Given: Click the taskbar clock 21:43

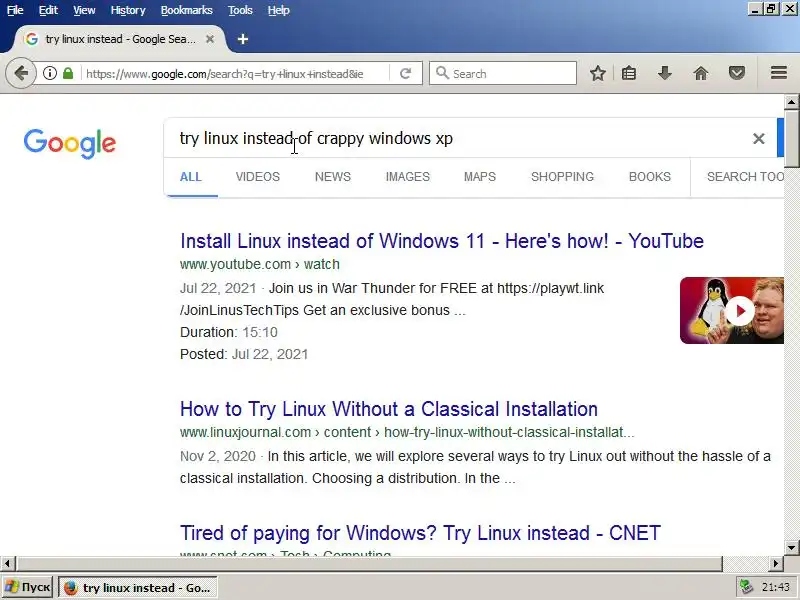Looking at the screenshot, I should click(776, 588).
